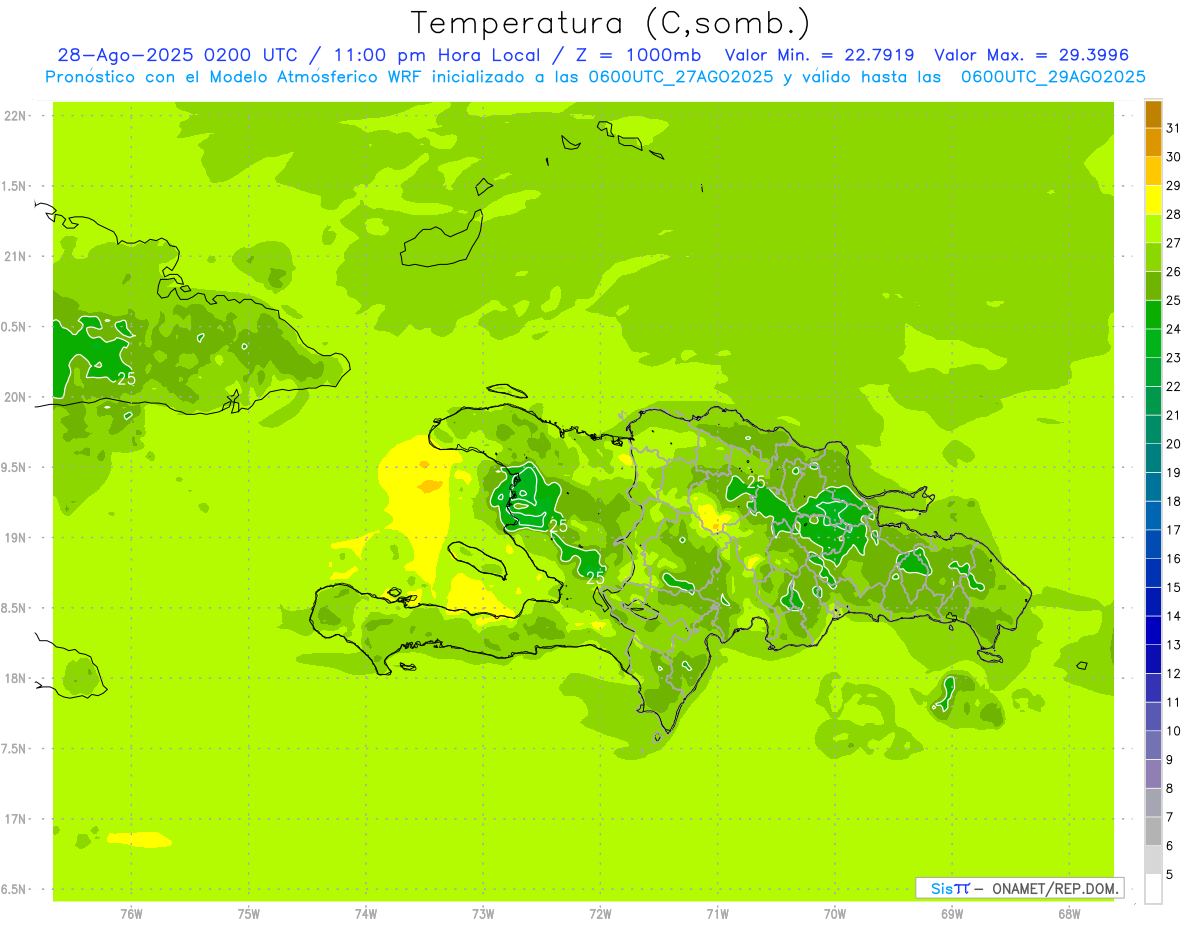Click the longitude axis label '71W'
Image resolution: width=1200 pixels, height=927 pixels.
click(x=717, y=914)
